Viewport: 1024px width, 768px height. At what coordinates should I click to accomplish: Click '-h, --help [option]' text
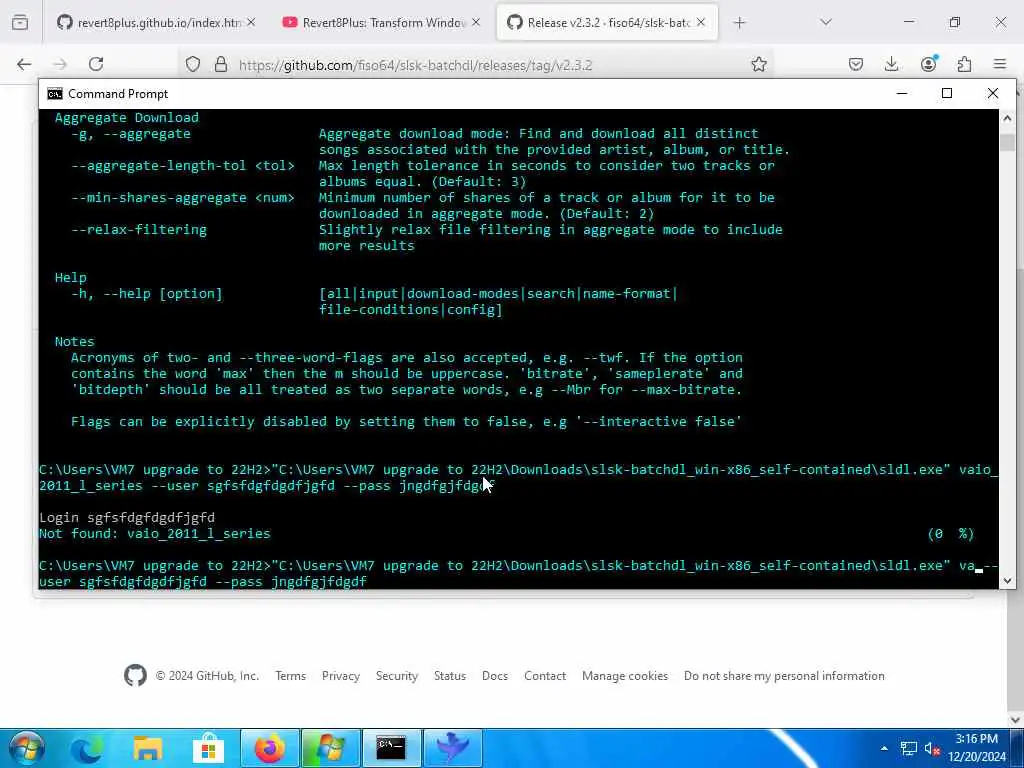(x=147, y=294)
